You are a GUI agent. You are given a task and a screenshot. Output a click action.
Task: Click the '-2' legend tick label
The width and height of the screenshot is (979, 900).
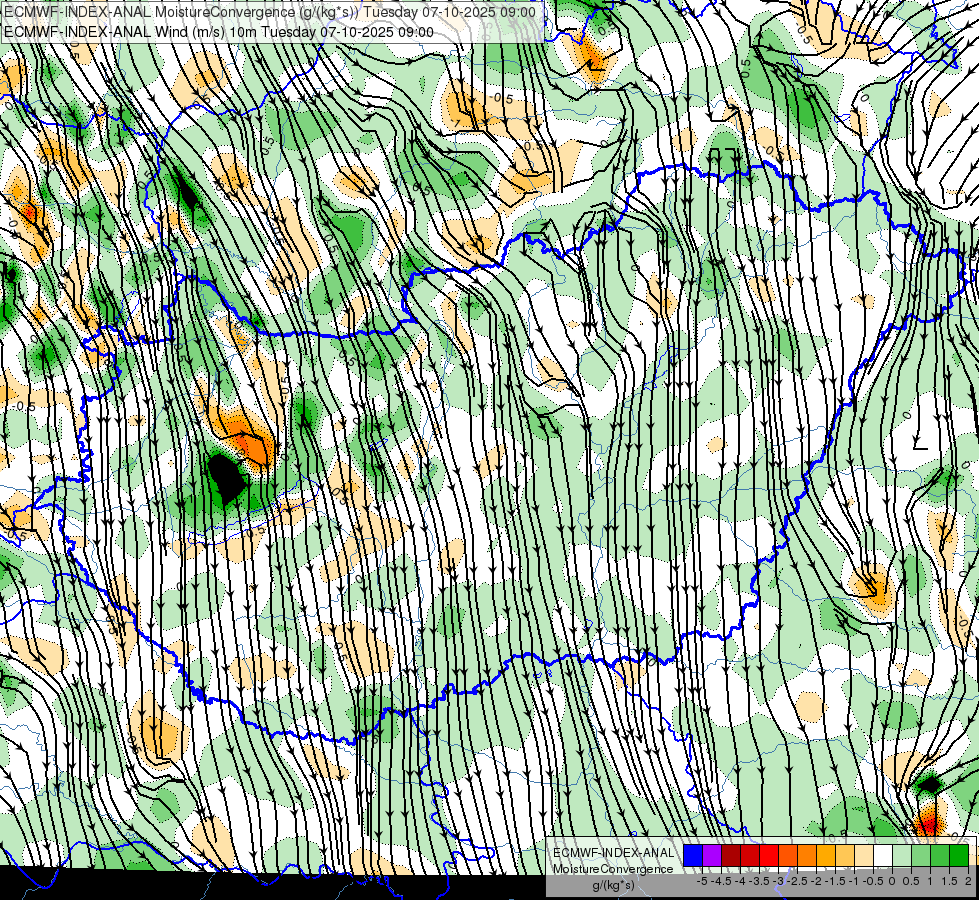pos(817,881)
